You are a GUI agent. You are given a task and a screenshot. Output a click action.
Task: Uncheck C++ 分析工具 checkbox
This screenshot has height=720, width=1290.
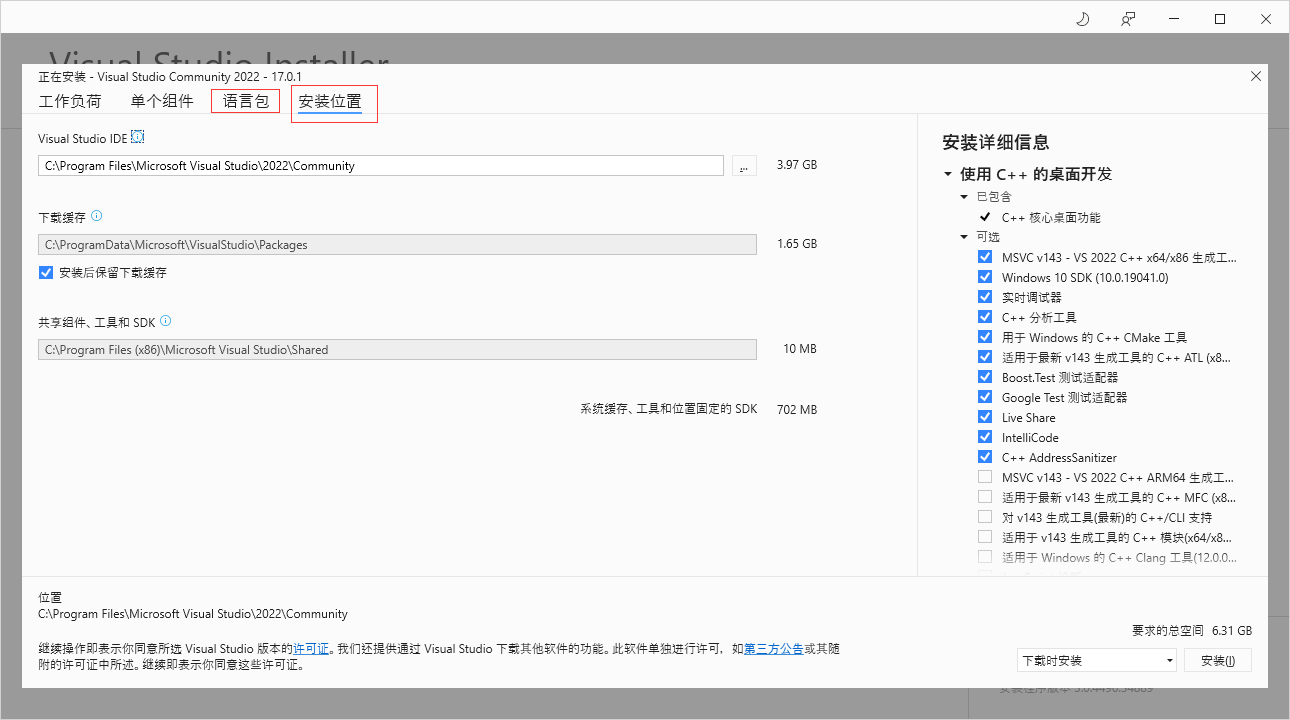point(985,317)
